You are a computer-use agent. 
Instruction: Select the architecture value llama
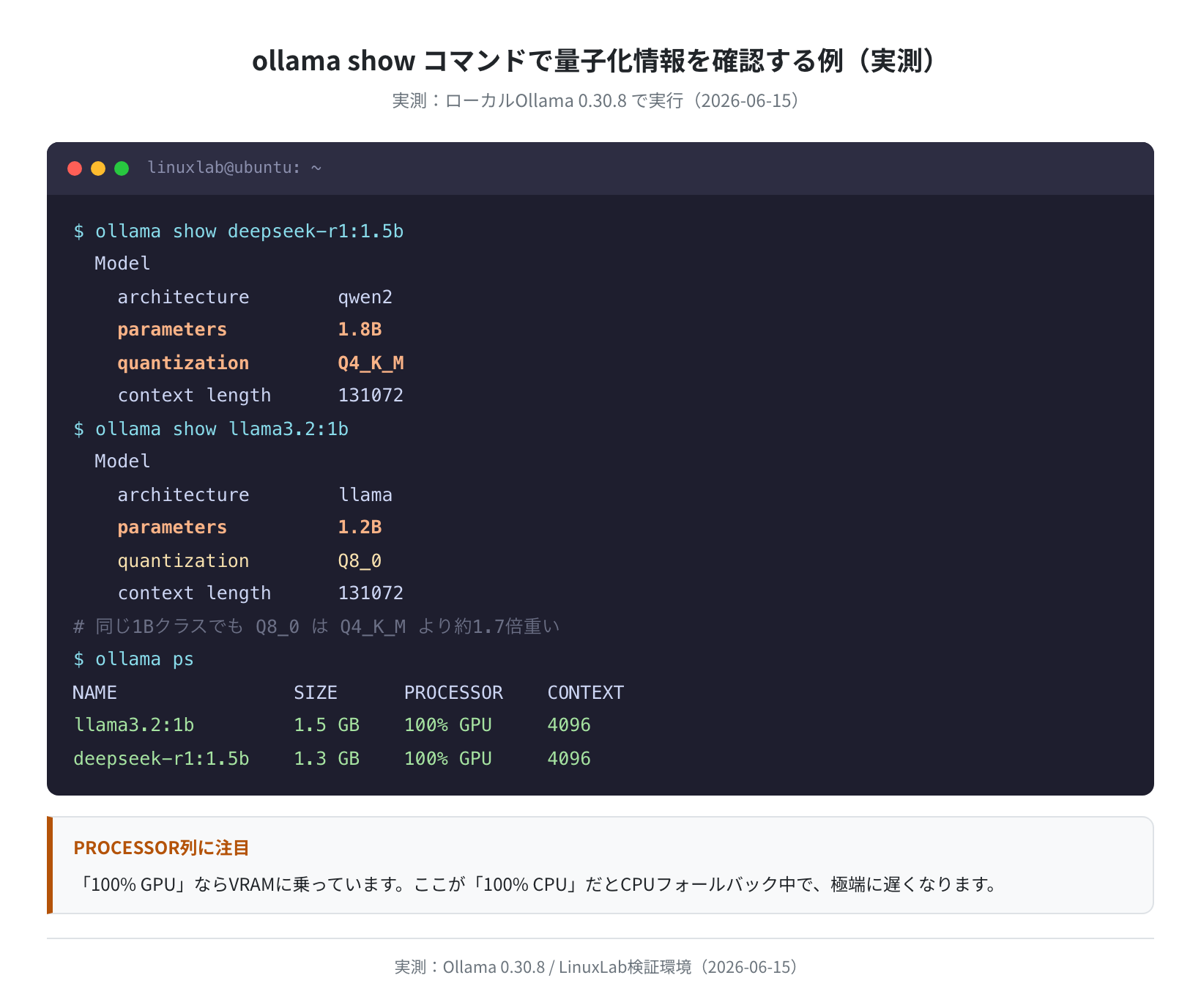(365, 495)
